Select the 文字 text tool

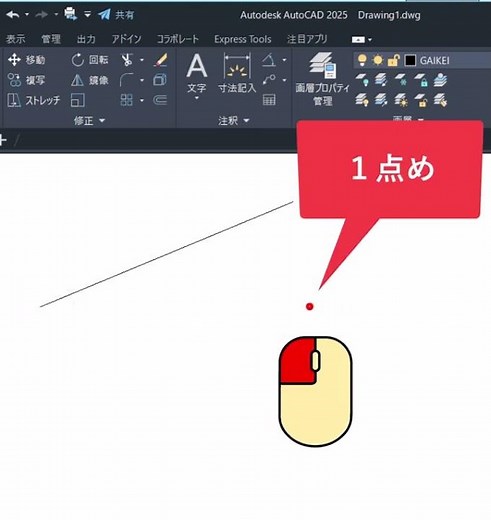pos(197,76)
